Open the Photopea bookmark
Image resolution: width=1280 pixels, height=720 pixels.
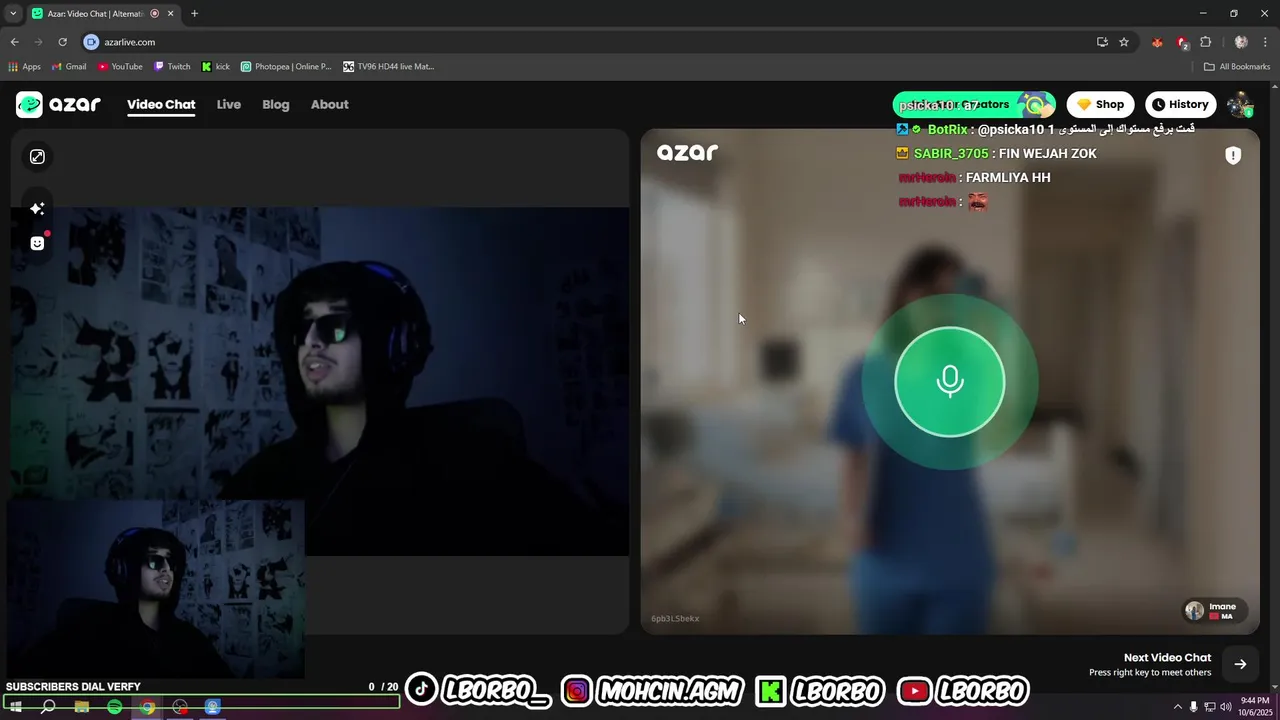(286, 67)
